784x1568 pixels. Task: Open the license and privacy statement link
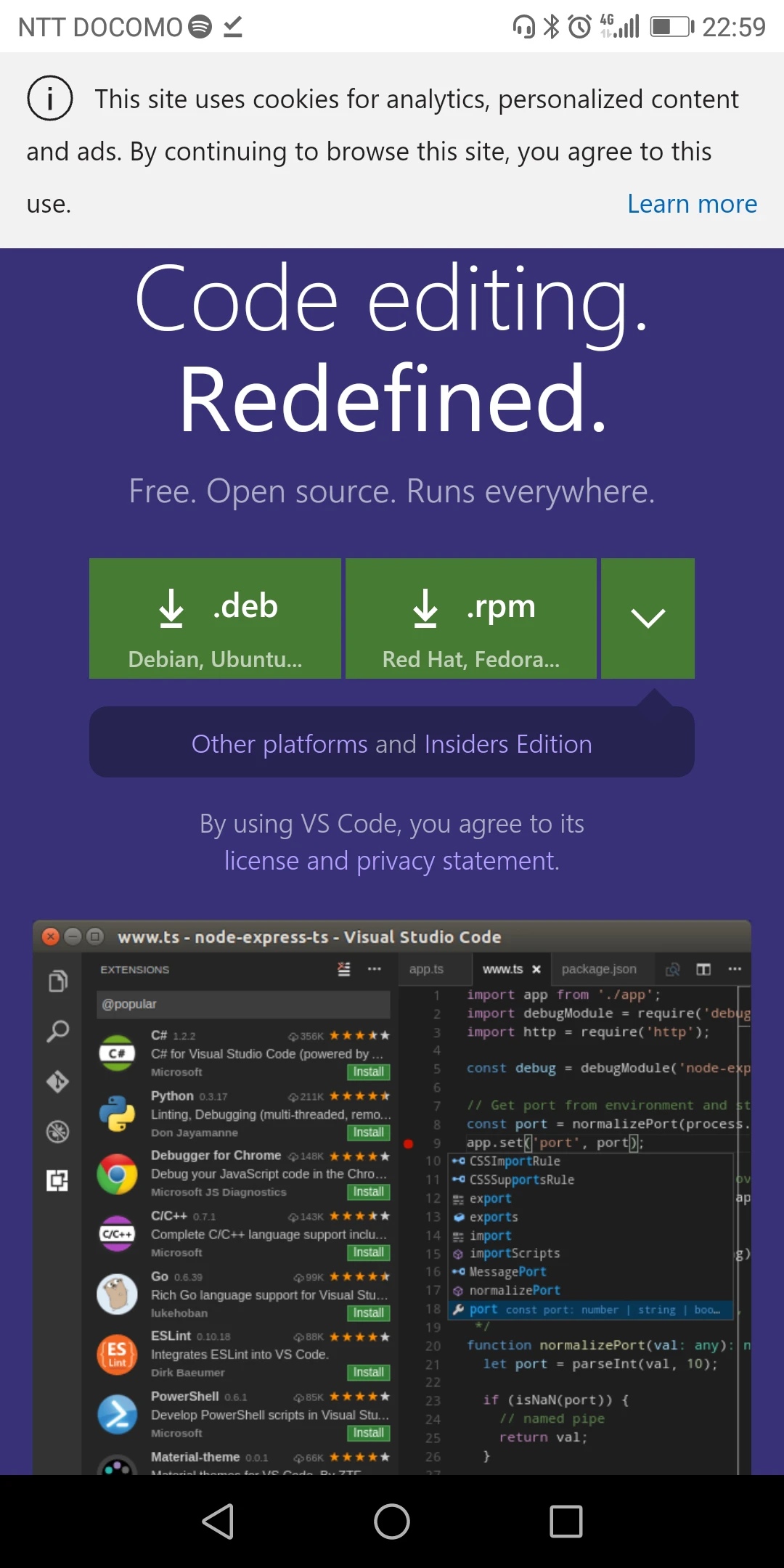click(x=392, y=861)
